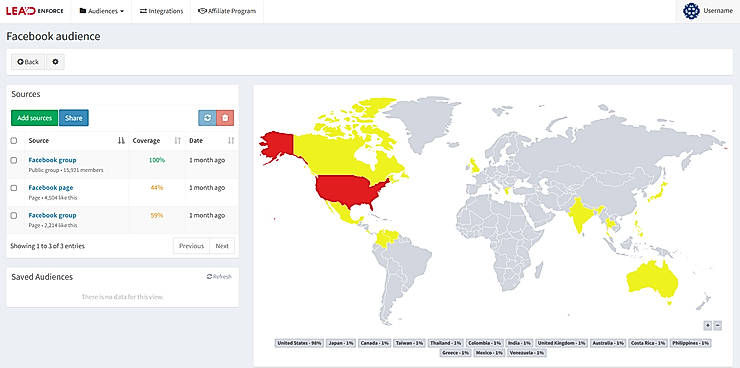Select the 59% coverage Facebook group checkbox
The width and height of the screenshot is (740, 368).
14,215
